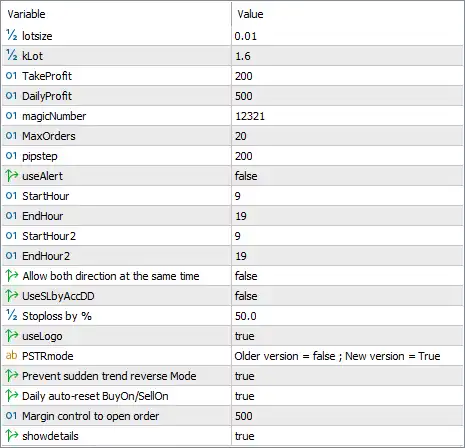Open the value dropdown for Allow both direction
Image resolution: width=465 pixels, height=448 pixels.
click(347, 276)
